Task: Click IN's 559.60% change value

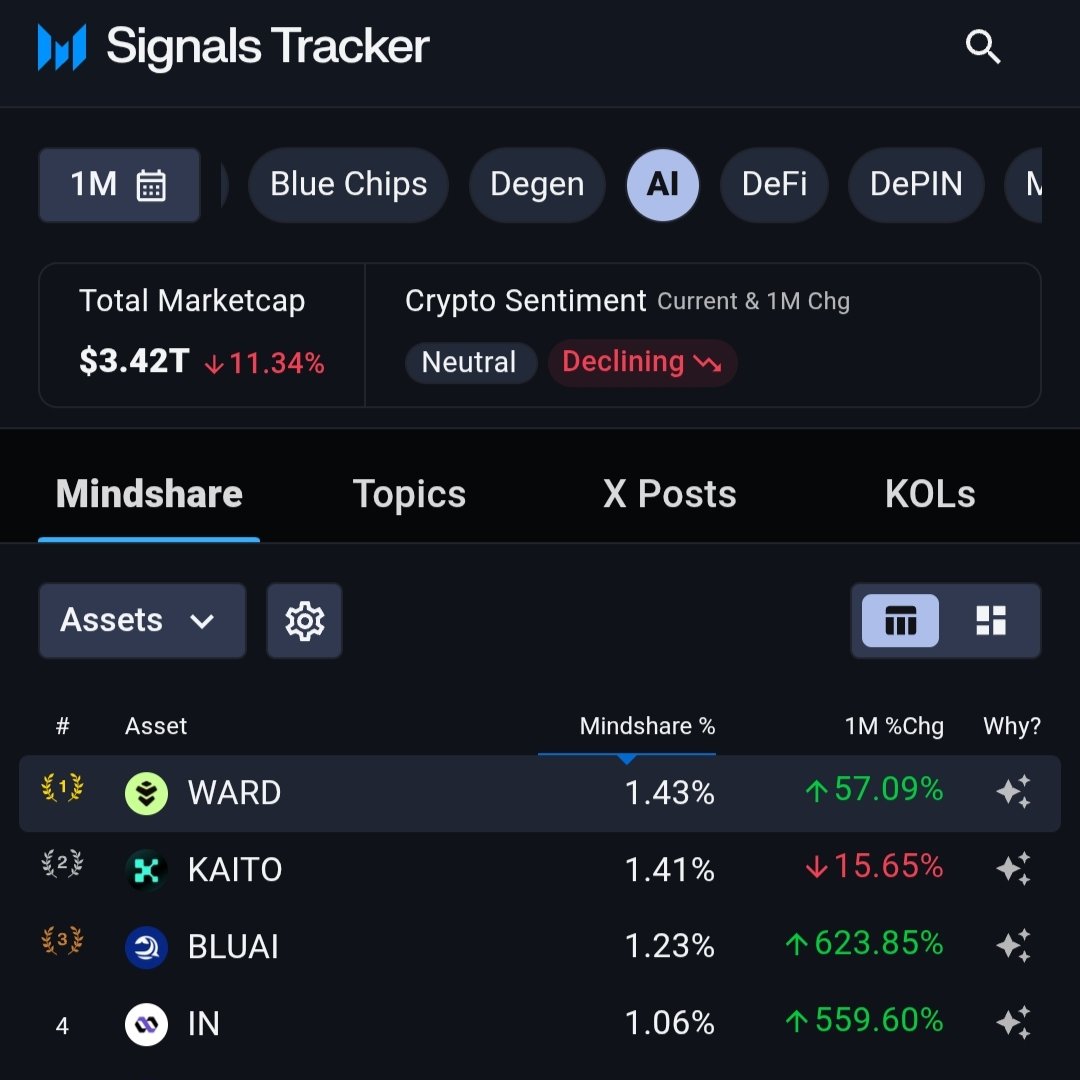Action: click(x=864, y=1021)
